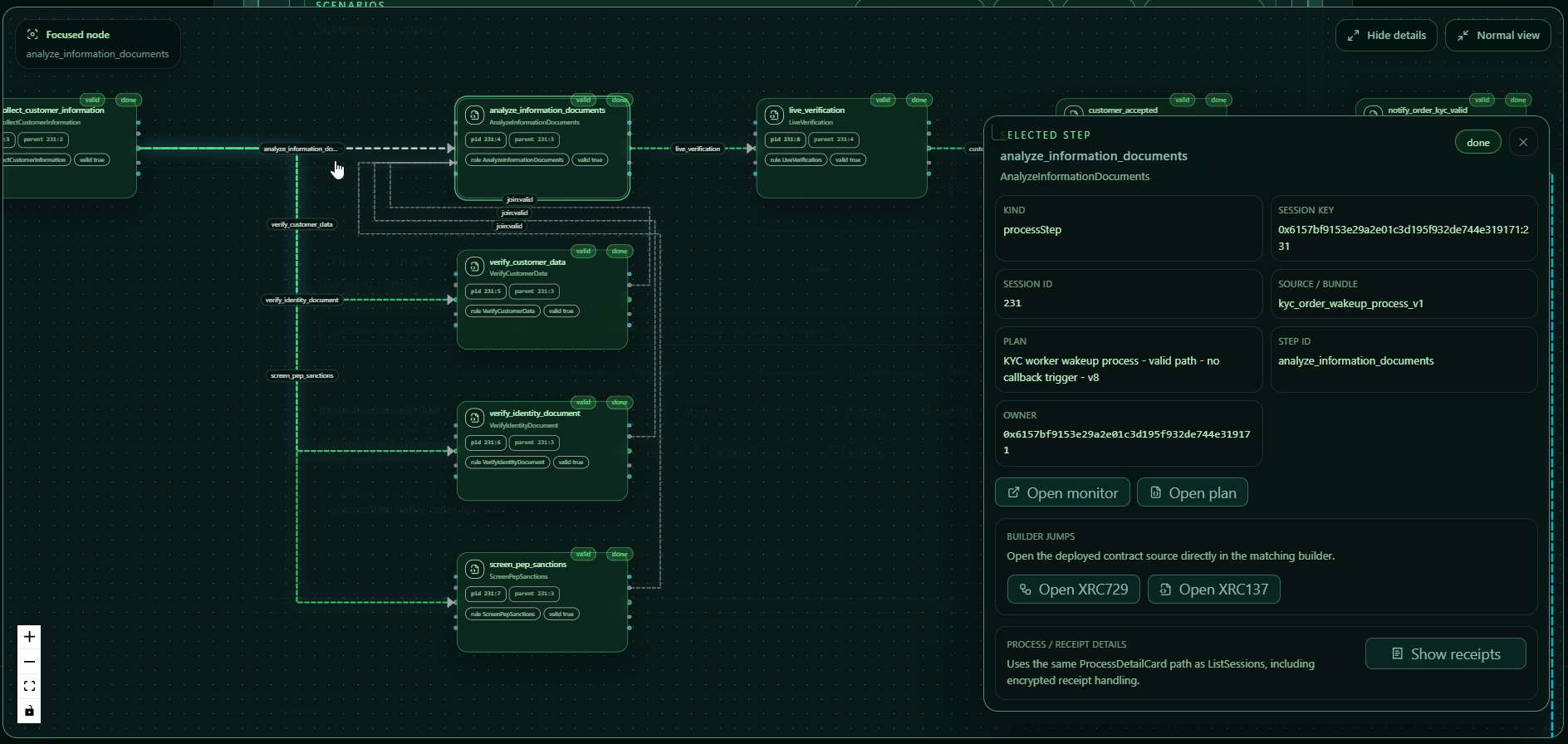Click the valid badge on live_verification
This screenshot has height=744, width=1568.
point(883,100)
